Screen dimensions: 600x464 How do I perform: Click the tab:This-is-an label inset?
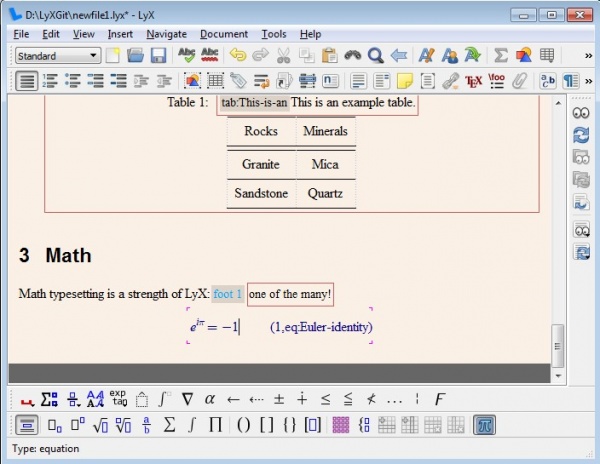point(253,103)
